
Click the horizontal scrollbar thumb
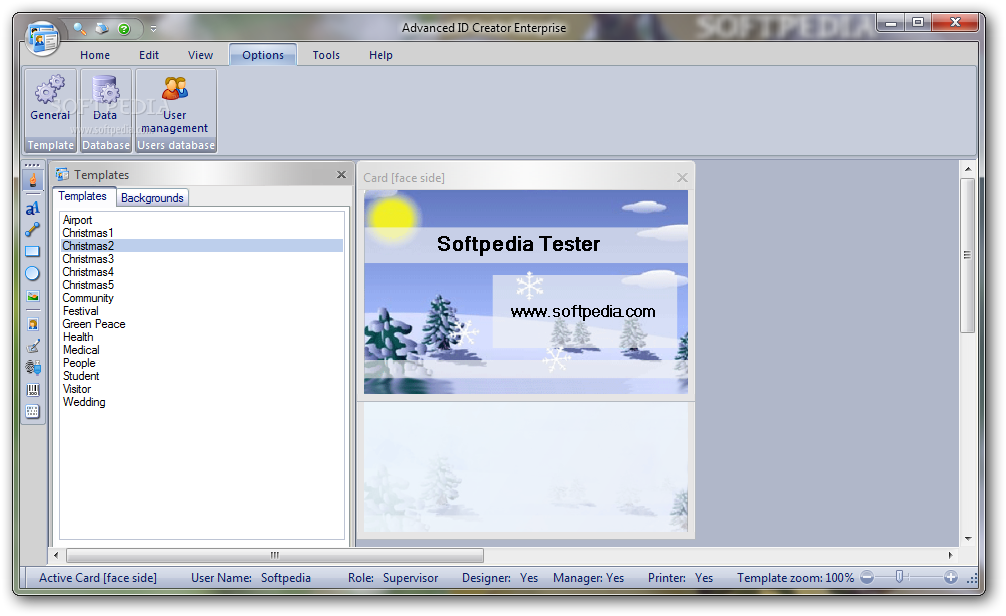pyautogui.click(x=275, y=555)
